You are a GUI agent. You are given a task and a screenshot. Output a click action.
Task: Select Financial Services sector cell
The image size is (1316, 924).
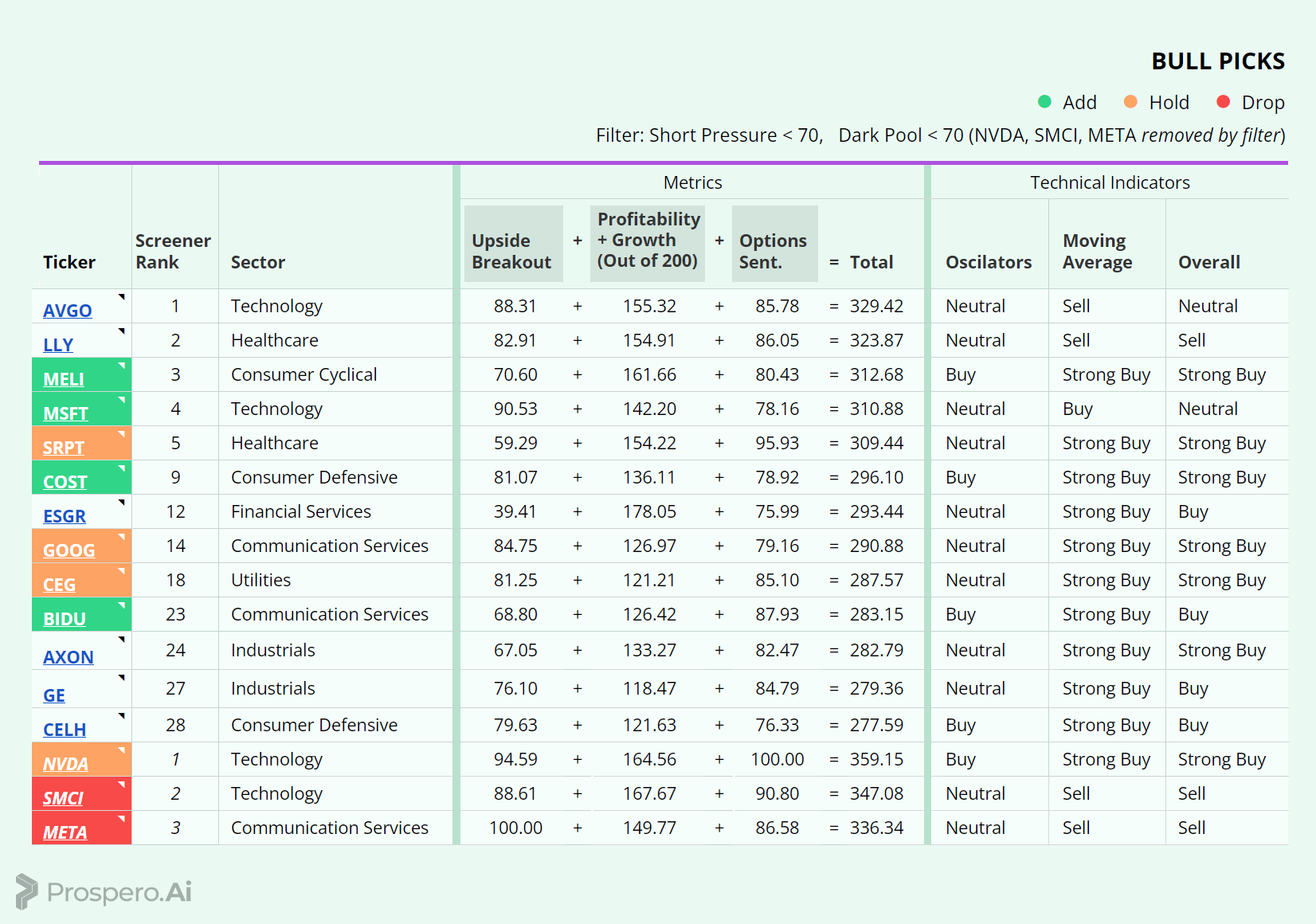(301, 511)
